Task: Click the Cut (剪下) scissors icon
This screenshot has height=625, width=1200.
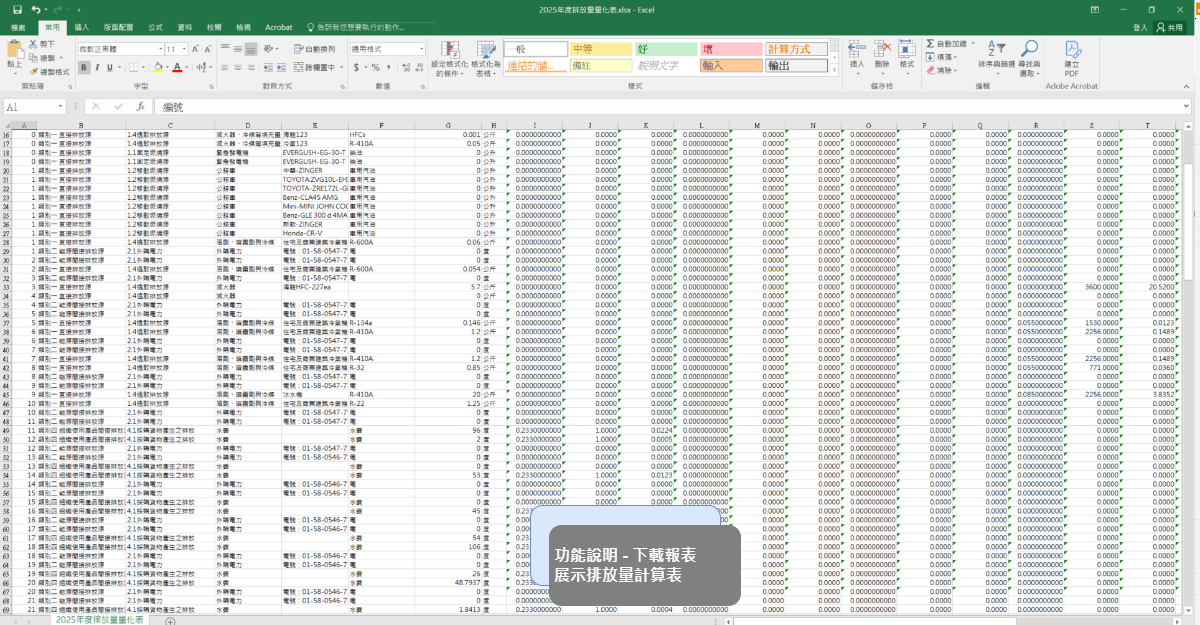Action: click(x=35, y=45)
